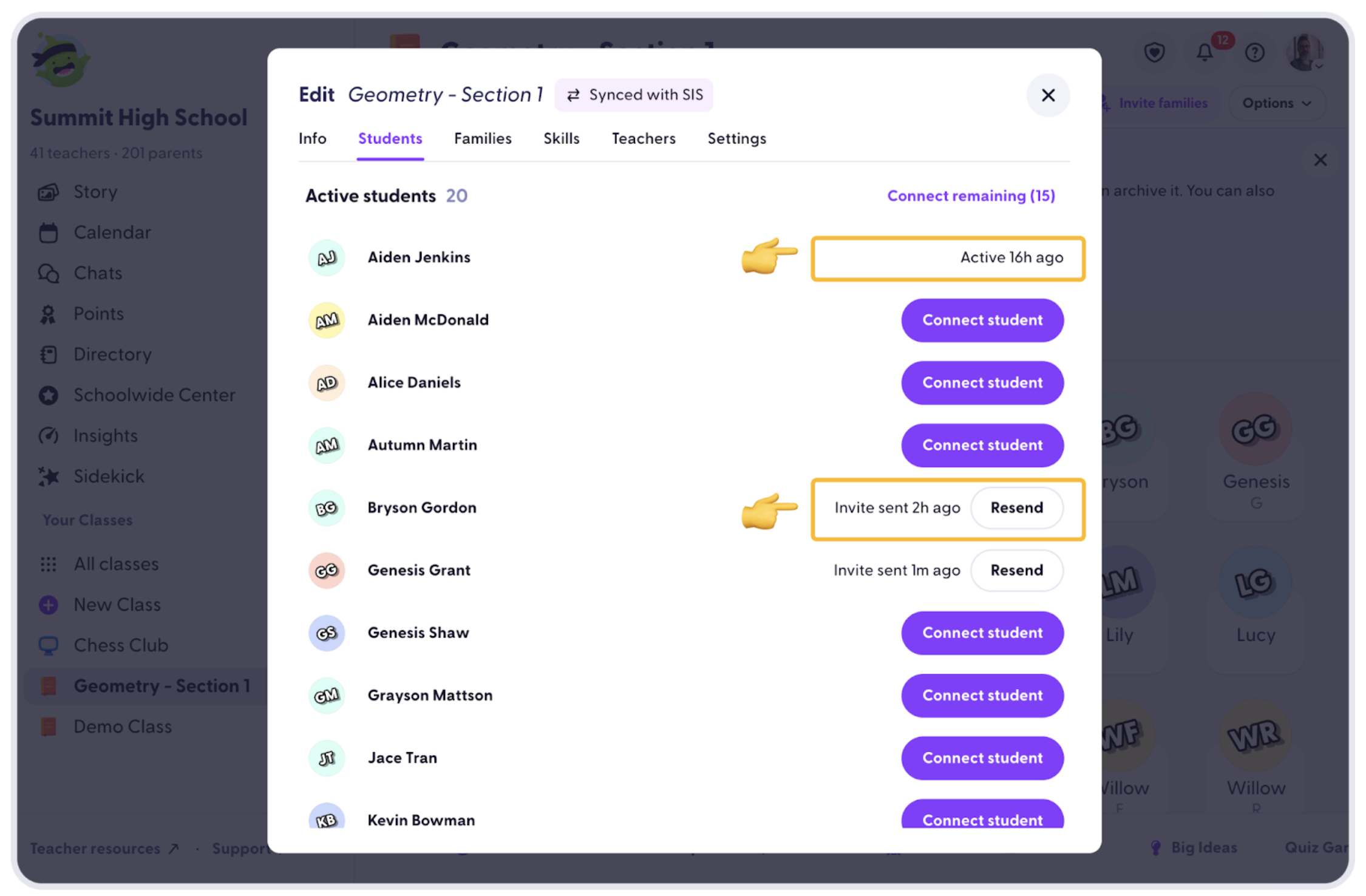Click the Connect remaining (15) link
This screenshot has width=1366, height=896.
(x=971, y=196)
